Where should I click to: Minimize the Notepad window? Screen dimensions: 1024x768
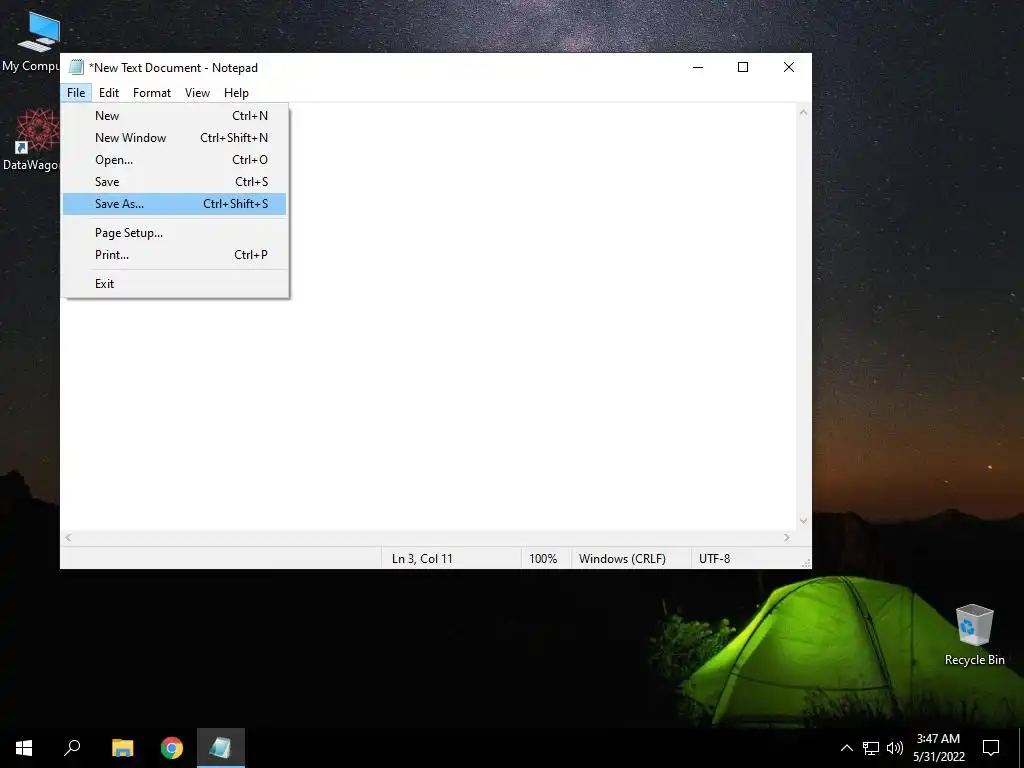698,67
